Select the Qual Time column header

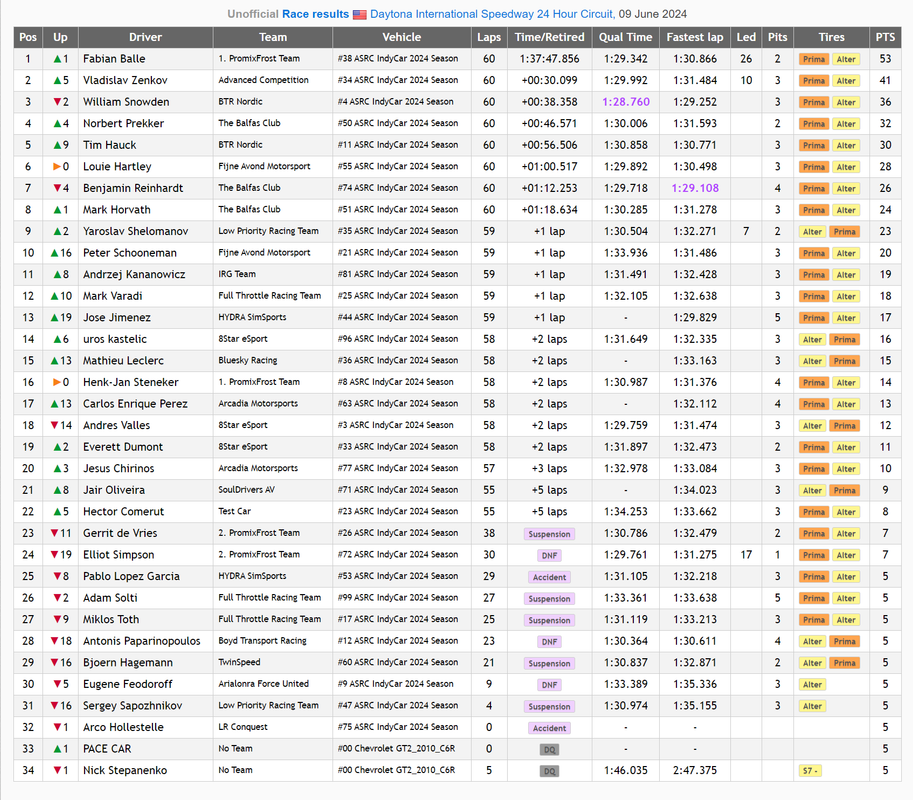pos(625,37)
